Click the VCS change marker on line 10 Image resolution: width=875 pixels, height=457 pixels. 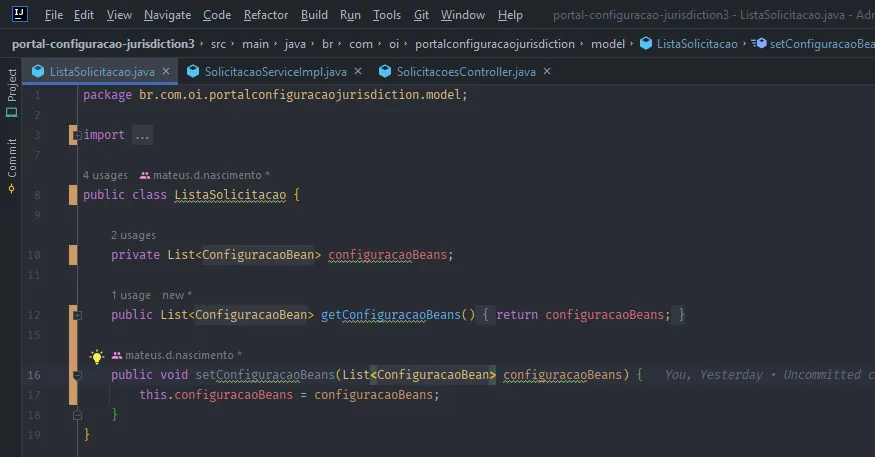[x=73, y=255]
